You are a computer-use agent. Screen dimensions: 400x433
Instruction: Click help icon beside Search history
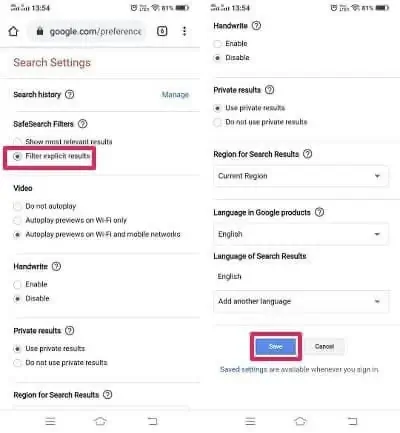point(69,95)
